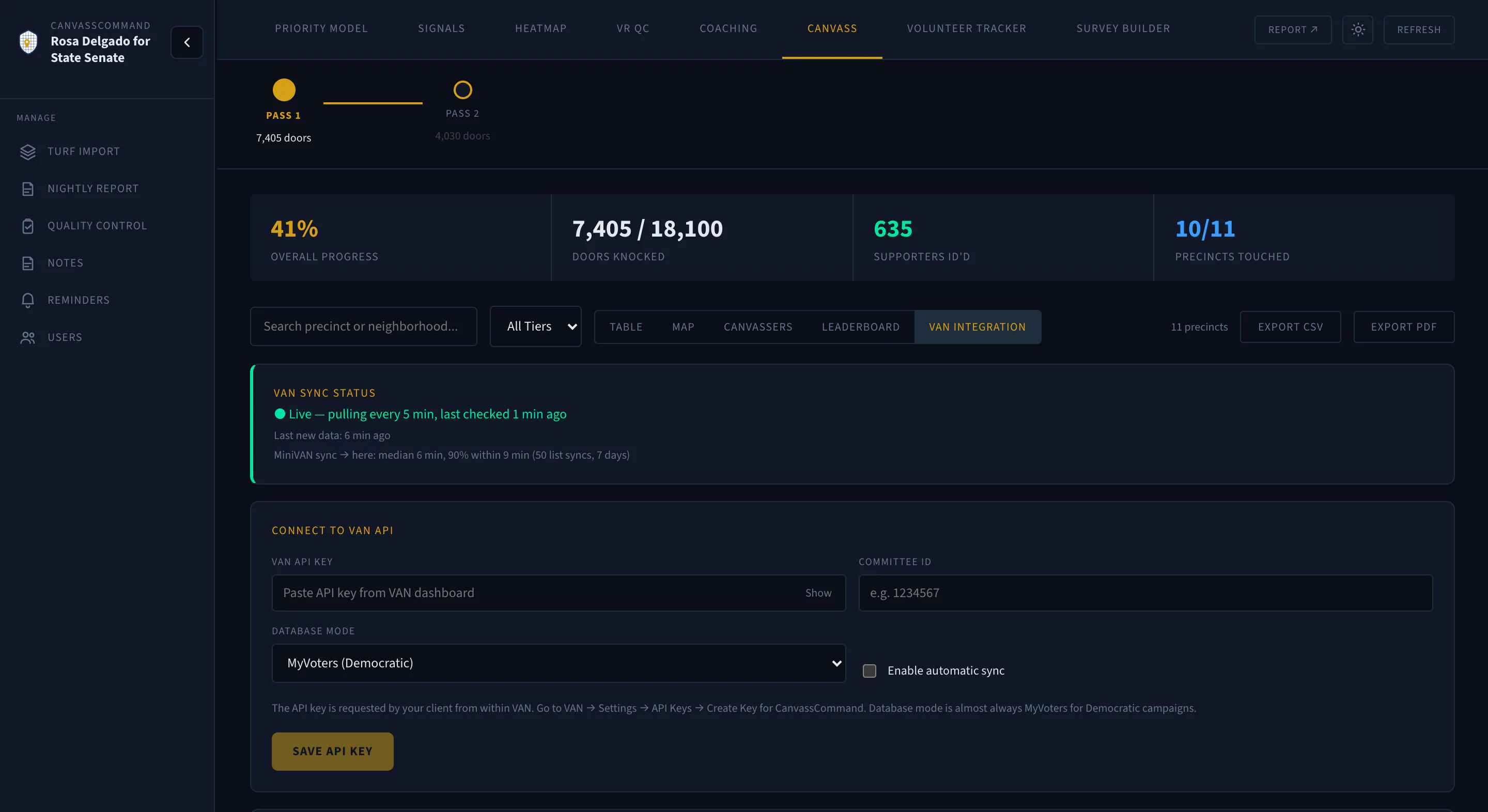Click the '635' supporters ID'd value
This screenshot has width=1488, height=812.
point(892,229)
